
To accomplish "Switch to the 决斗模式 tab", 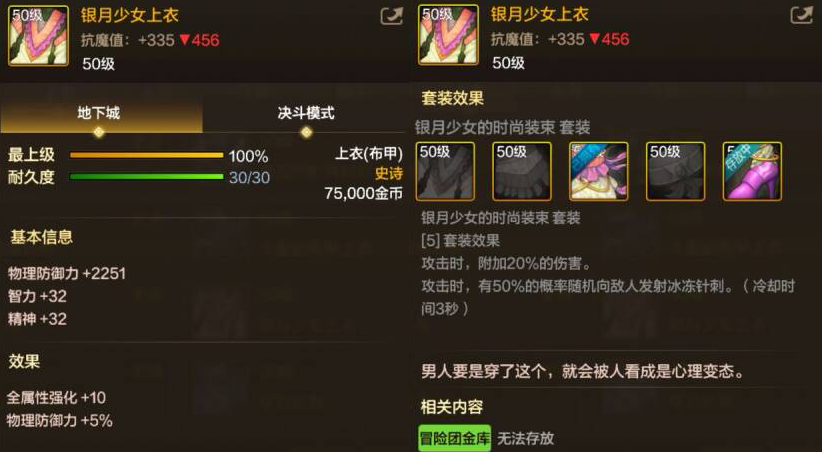I will pyautogui.click(x=306, y=114).
